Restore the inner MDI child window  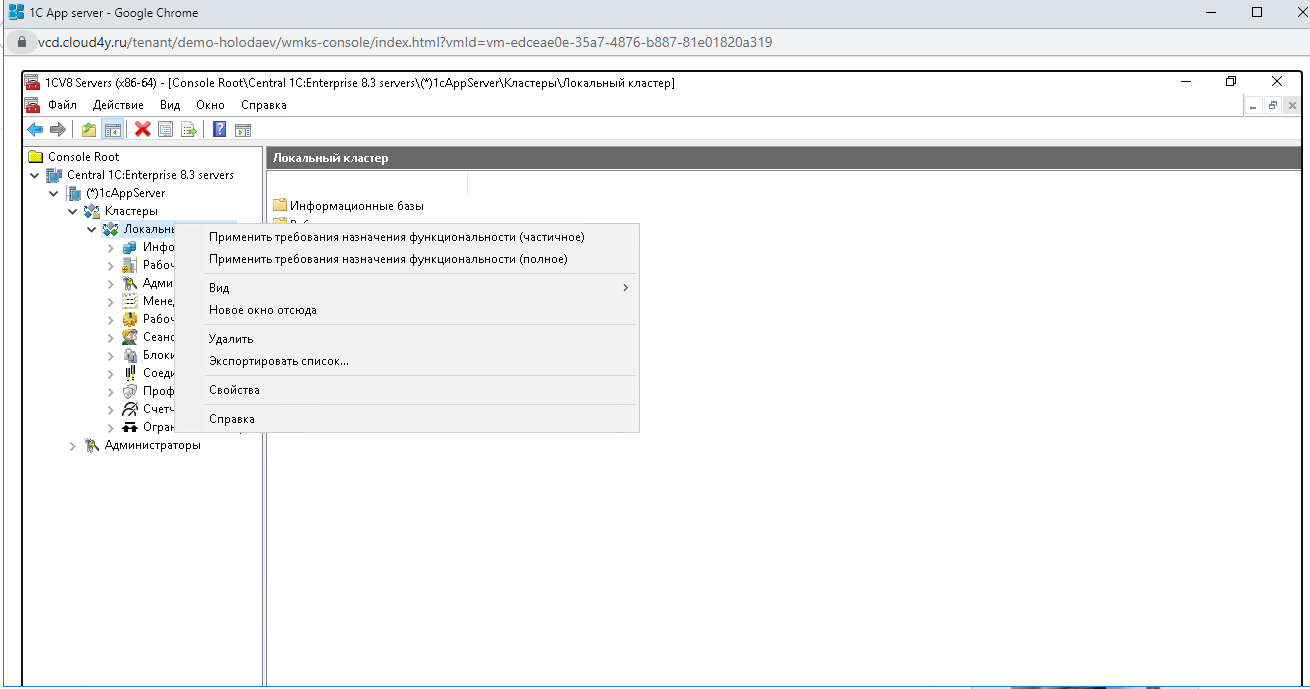[1273, 105]
